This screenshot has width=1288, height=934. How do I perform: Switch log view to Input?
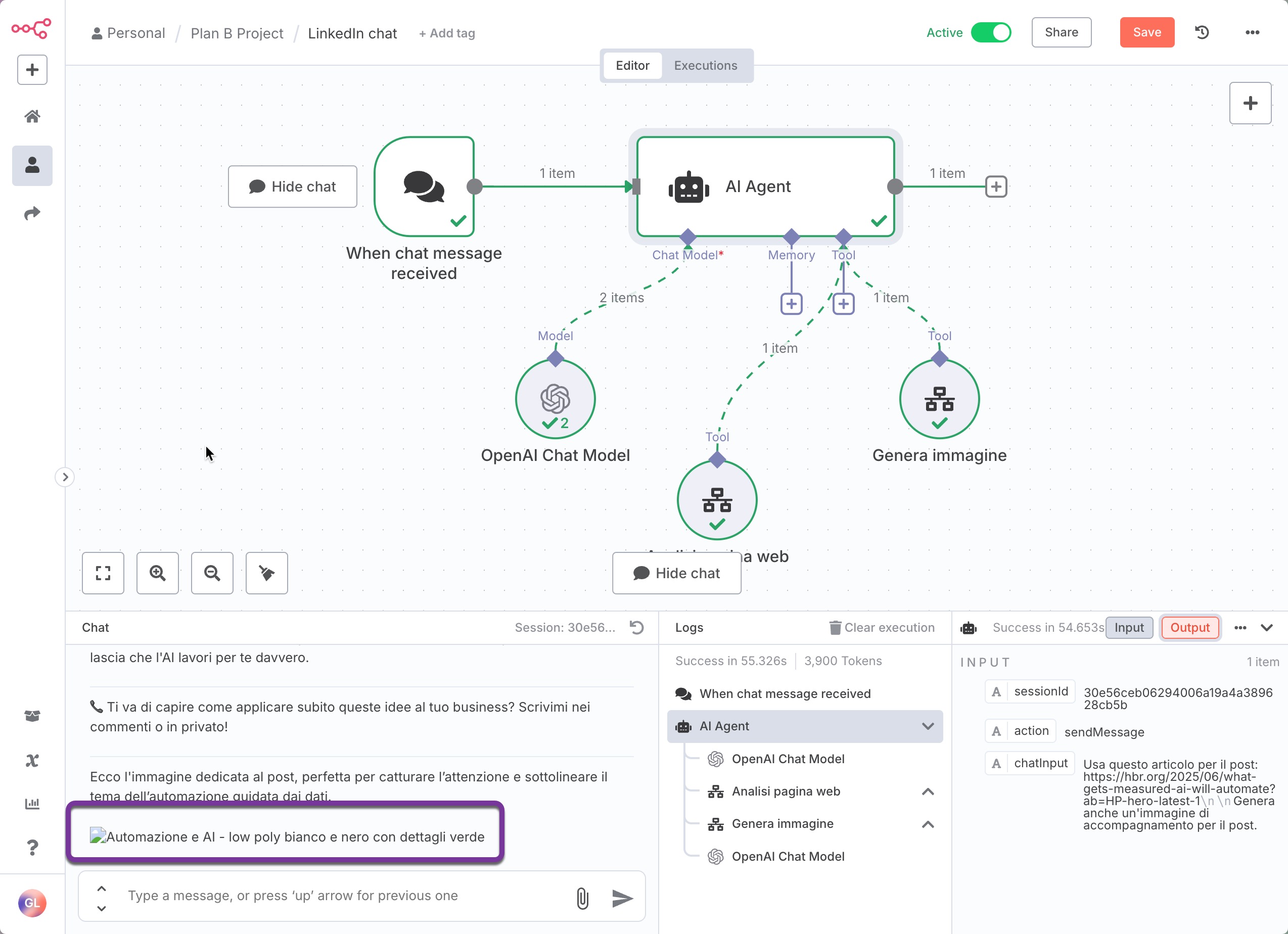tap(1128, 627)
